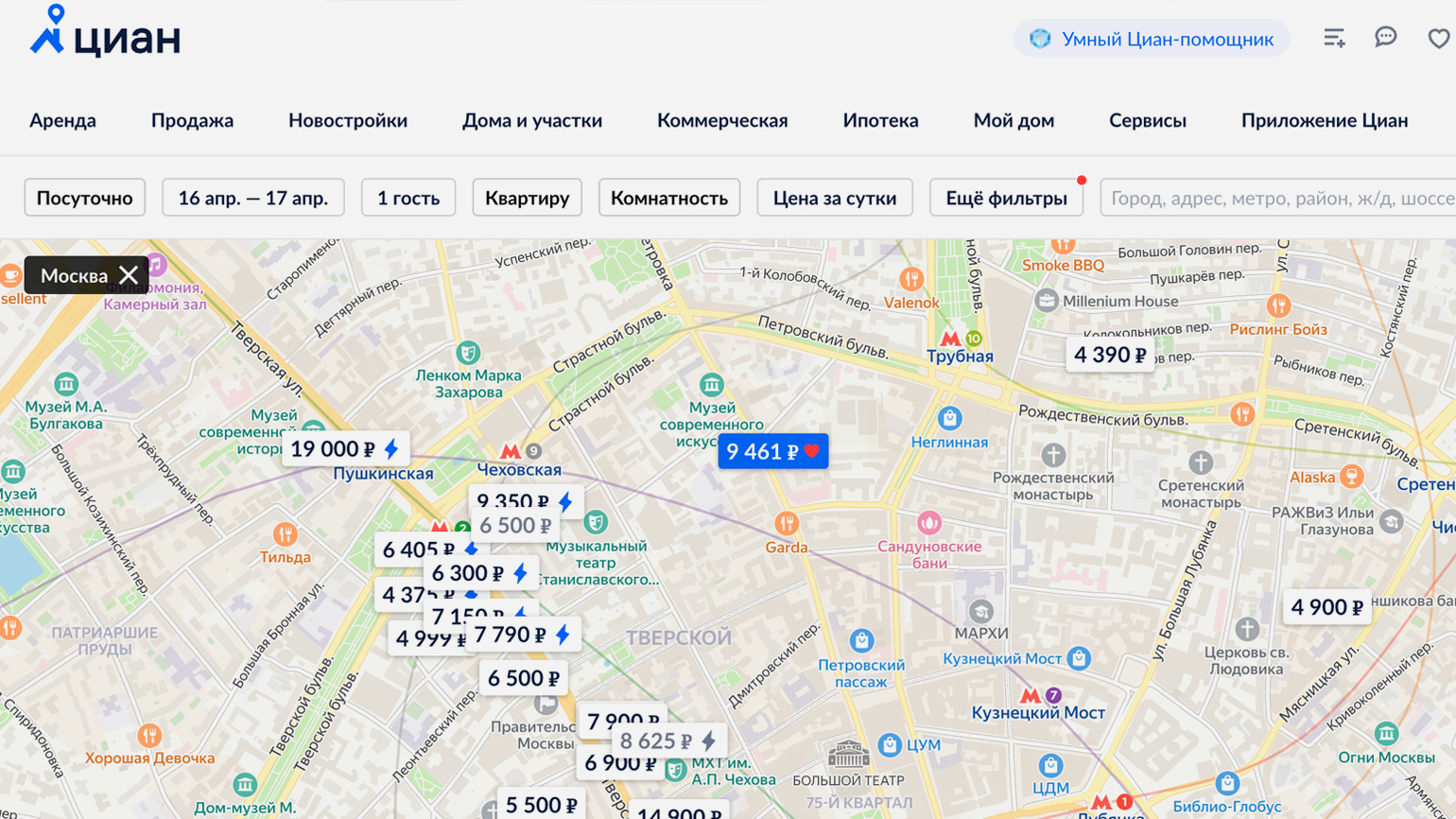The height and width of the screenshot is (819, 1456).
Task: Open the Новостройки menu
Action: [348, 120]
